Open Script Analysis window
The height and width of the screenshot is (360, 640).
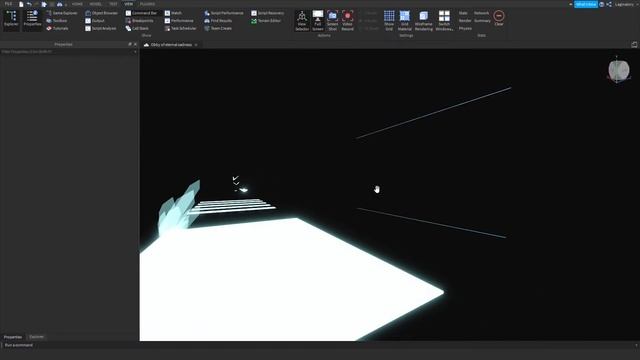click(x=101, y=29)
